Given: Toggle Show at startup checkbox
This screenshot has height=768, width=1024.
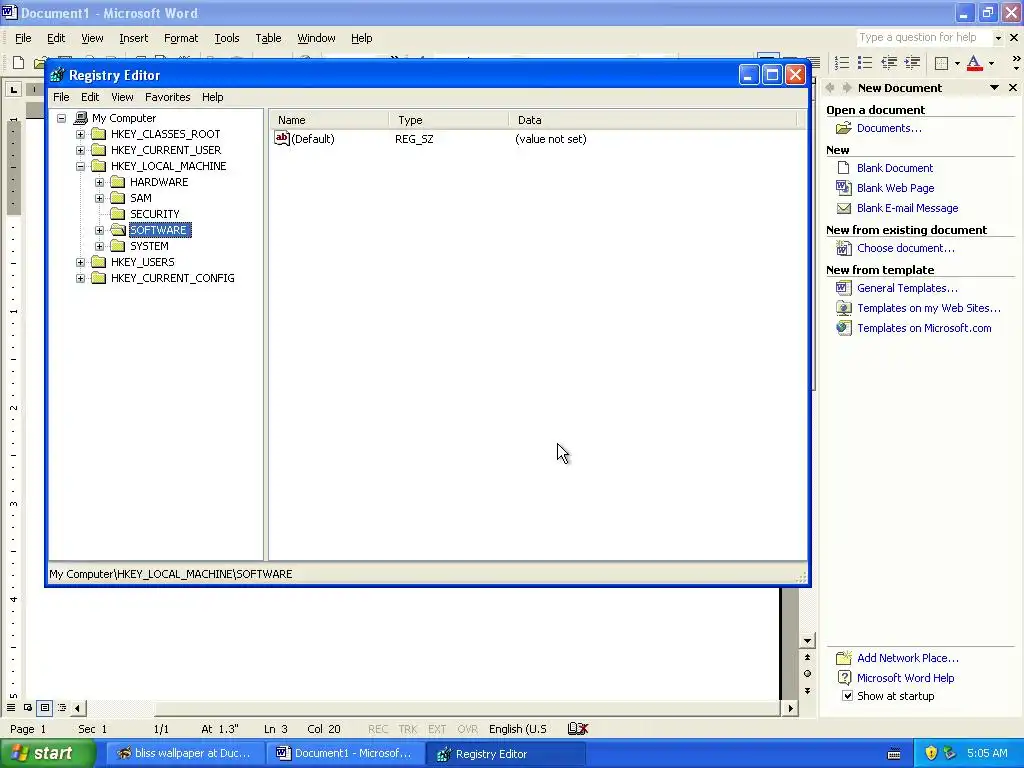Looking at the screenshot, I should [847, 696].
